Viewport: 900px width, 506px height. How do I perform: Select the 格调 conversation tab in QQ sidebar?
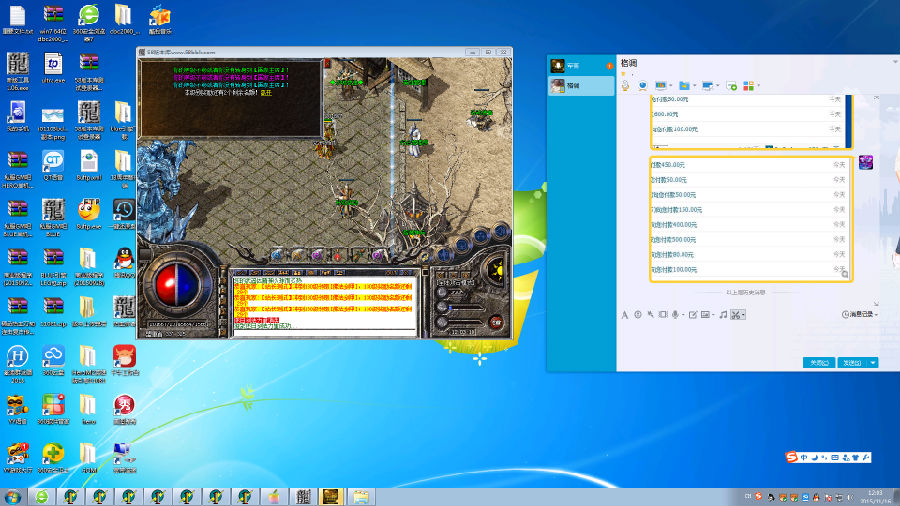click(x=581, y=85)
